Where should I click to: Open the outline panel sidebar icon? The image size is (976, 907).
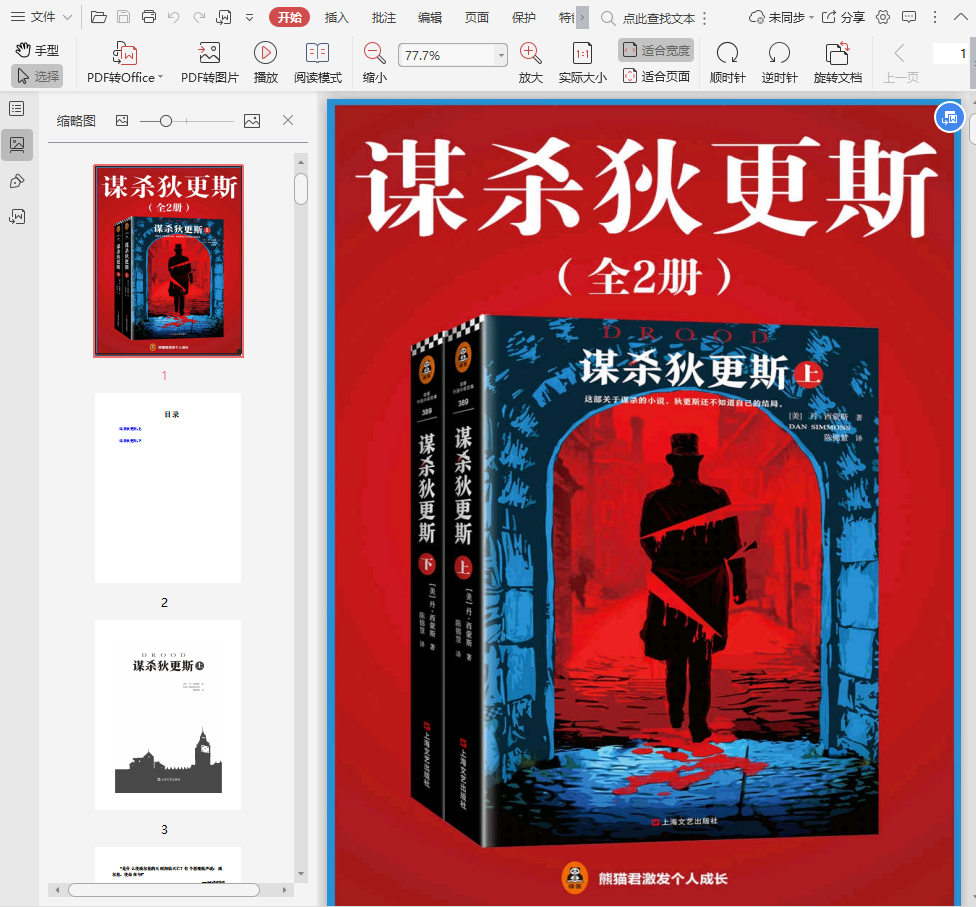pyautogui.click(x=17, y=109)
